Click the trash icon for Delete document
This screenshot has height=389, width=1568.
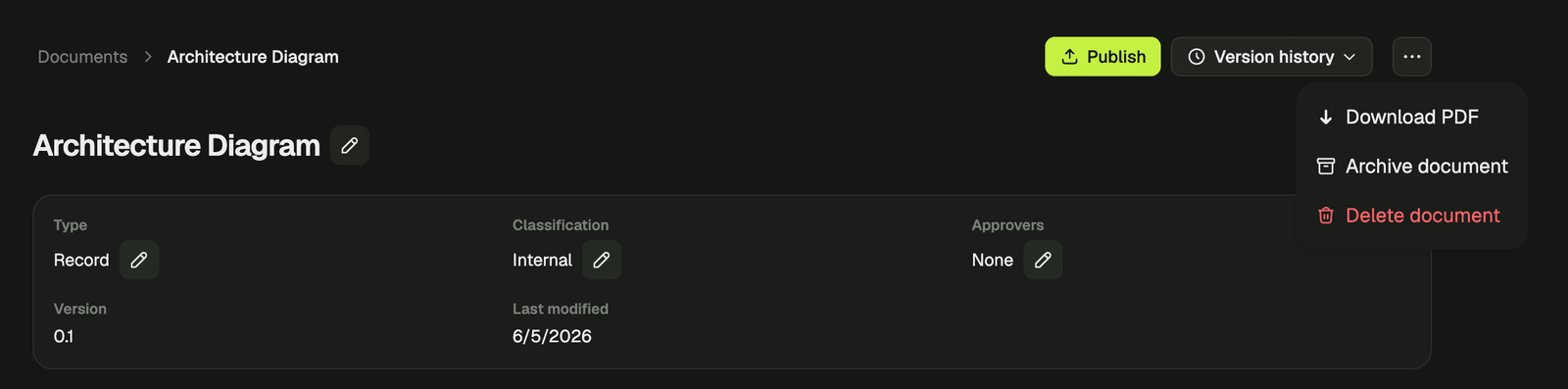point(1326,216)
